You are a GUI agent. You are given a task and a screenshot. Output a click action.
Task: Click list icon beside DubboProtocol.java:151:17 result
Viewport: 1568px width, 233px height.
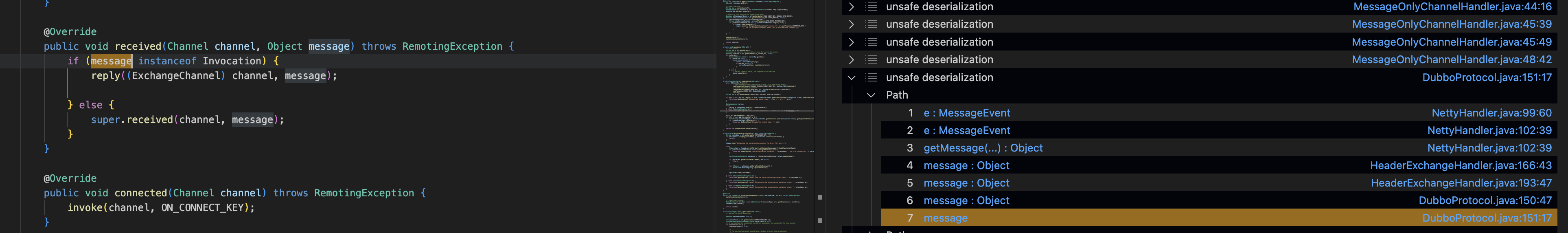point(871,77)
